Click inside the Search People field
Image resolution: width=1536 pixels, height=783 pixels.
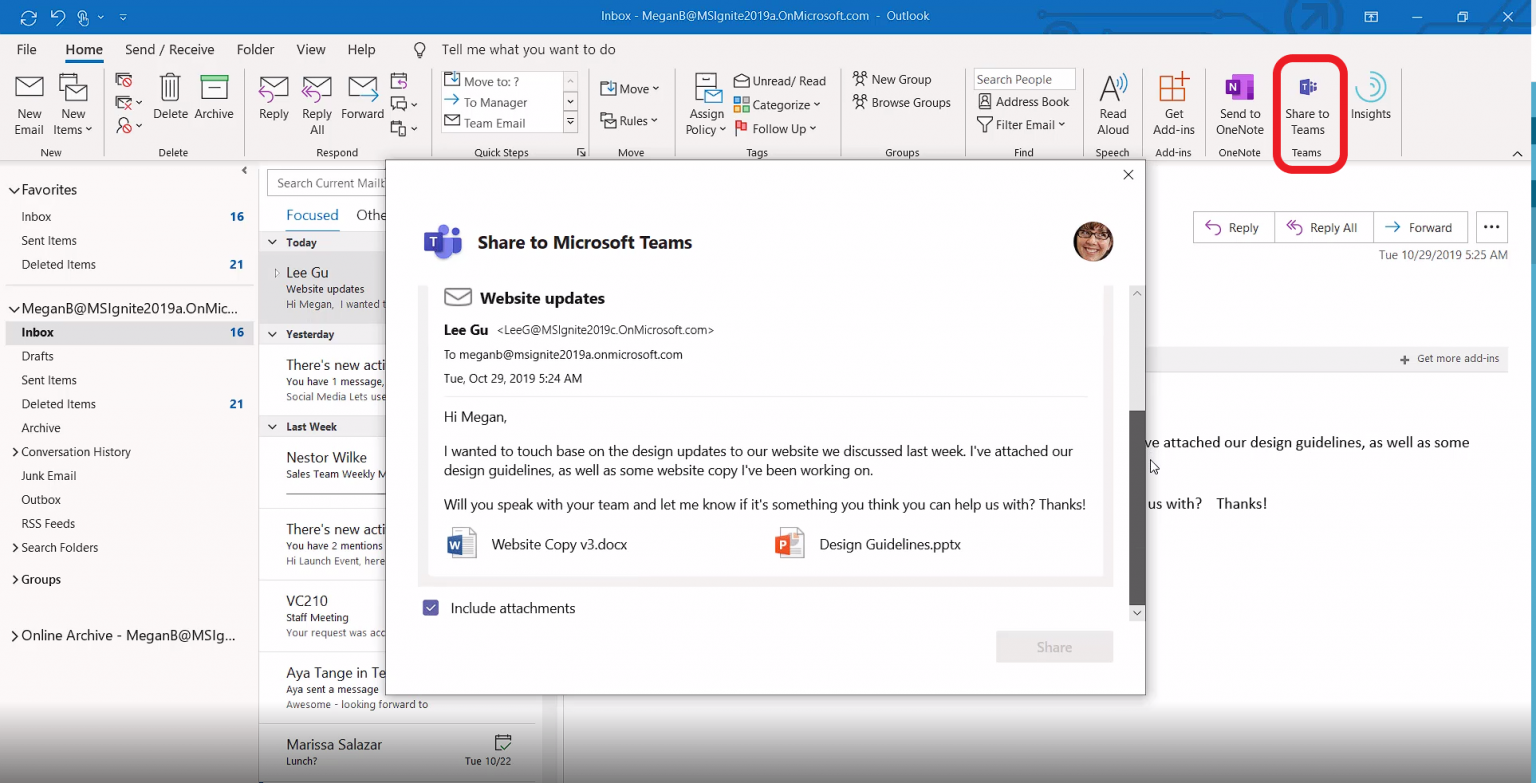tap(1023, 78)
